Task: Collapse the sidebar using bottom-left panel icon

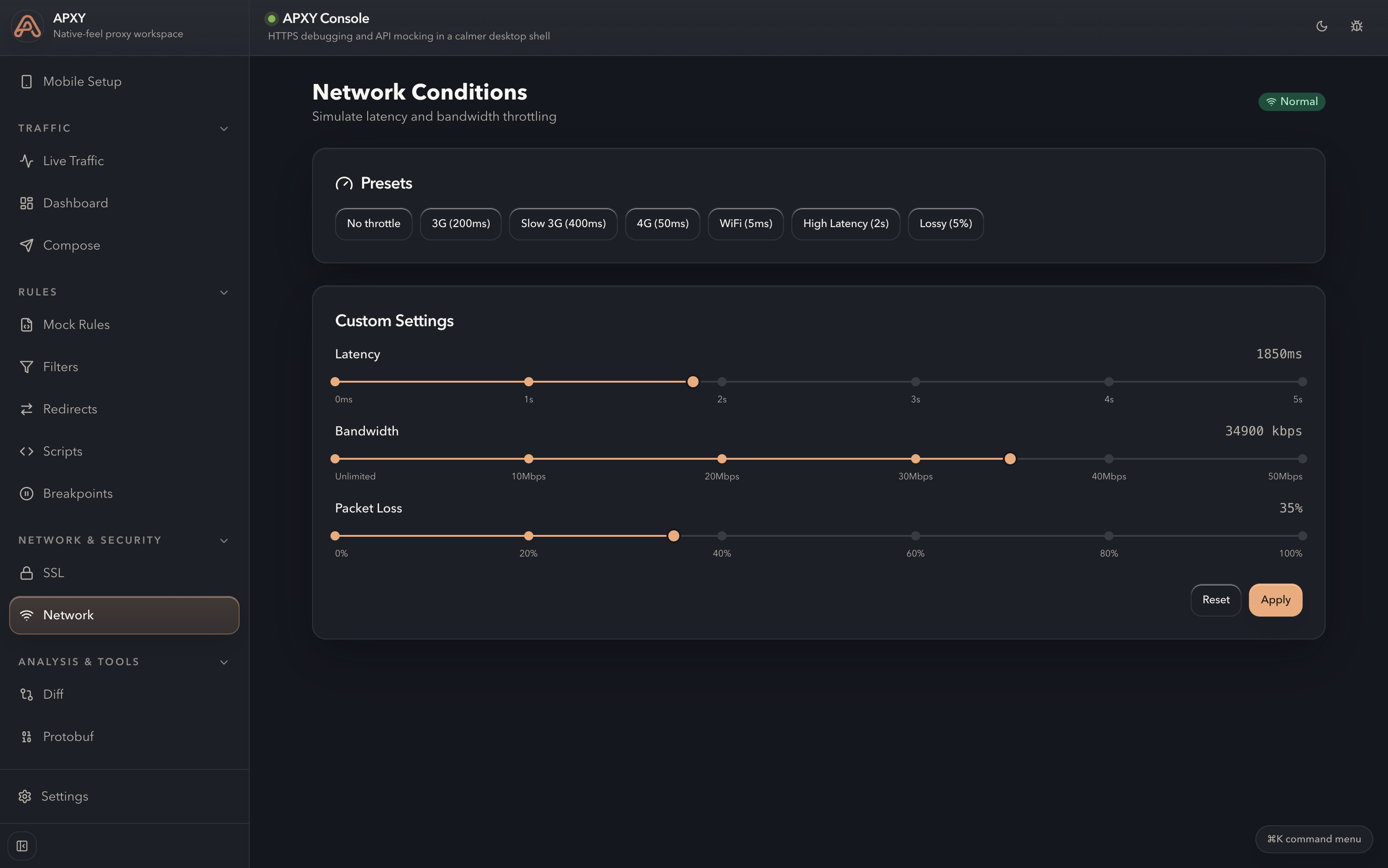Action: (x=22, y=846)
